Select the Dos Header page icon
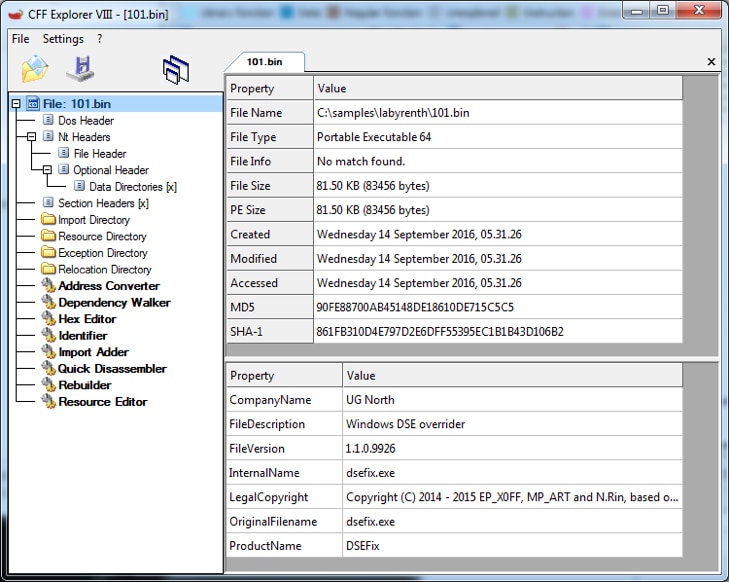 [48, 120]
